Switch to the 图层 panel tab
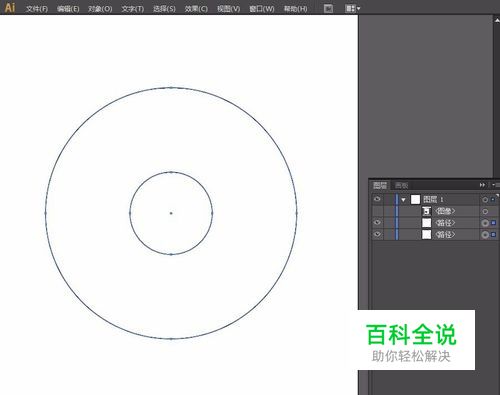Viewport: 500px width, 395px height. (x=380, y=185)
